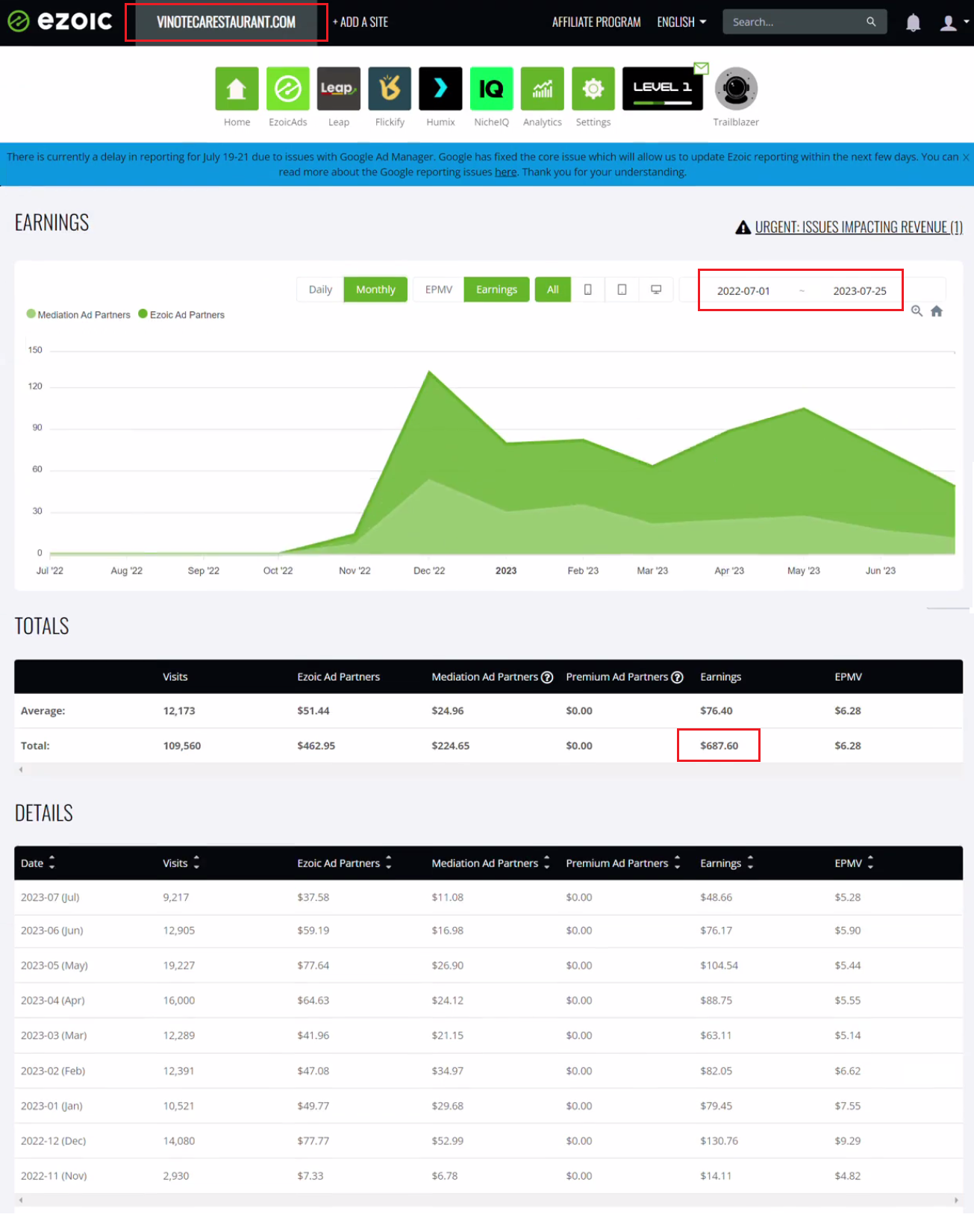The image size is (974, 1232).
Task: Dismiss the blue reporting delay banner
Action: (x=966, y=157)
